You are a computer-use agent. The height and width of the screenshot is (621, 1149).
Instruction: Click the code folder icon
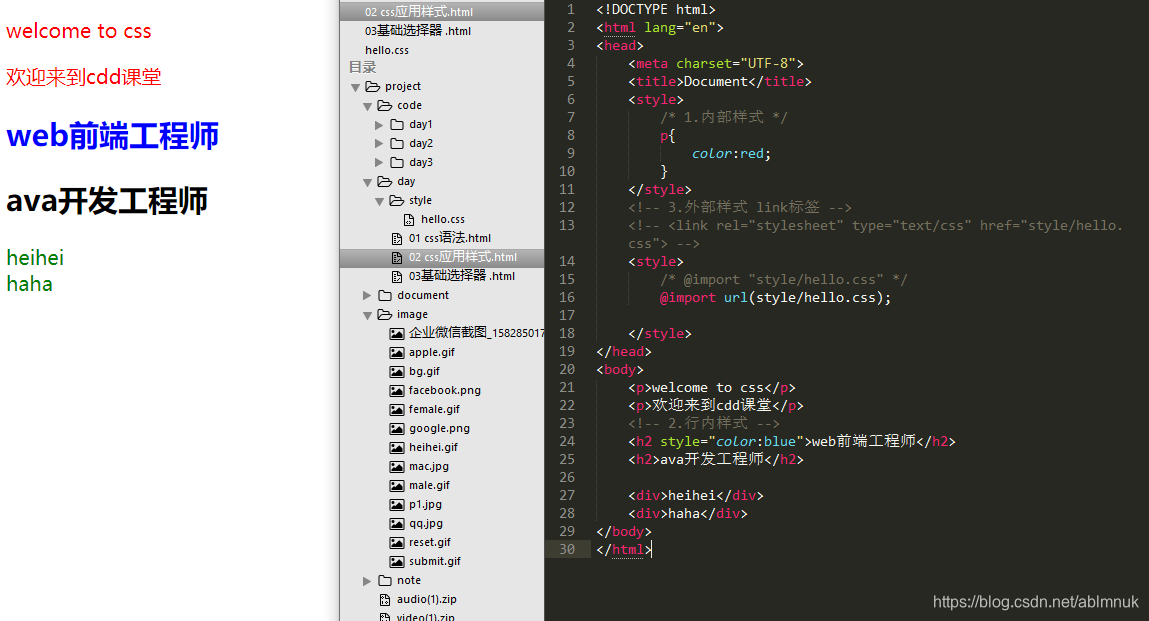[x=385, y=106]
